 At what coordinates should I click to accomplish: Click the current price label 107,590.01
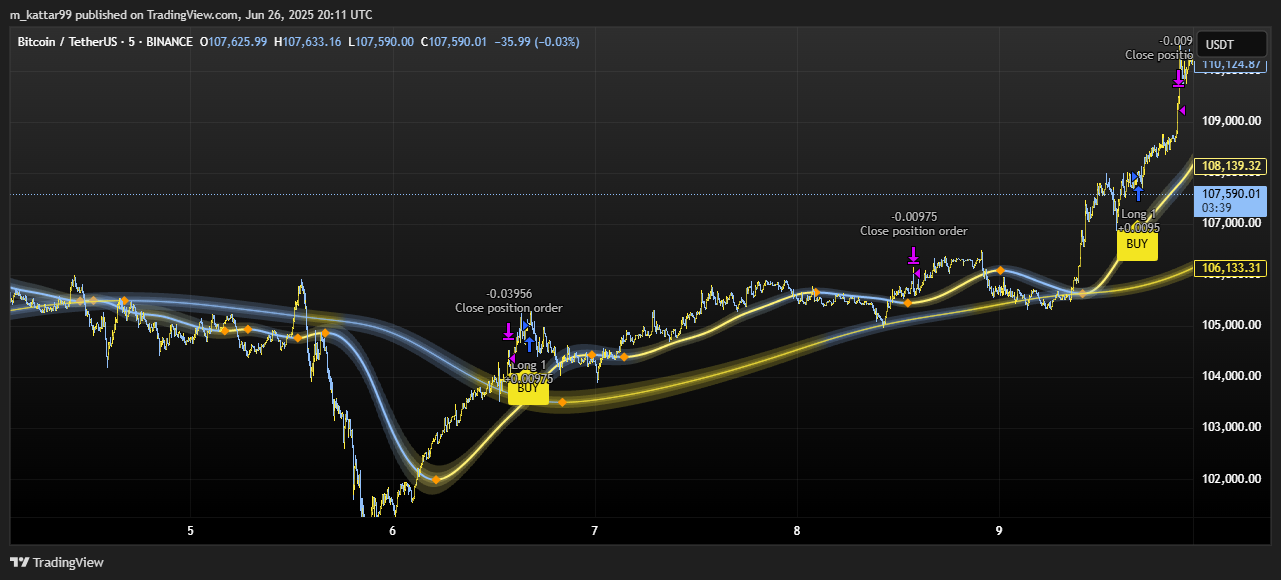tap(1232, 200)
